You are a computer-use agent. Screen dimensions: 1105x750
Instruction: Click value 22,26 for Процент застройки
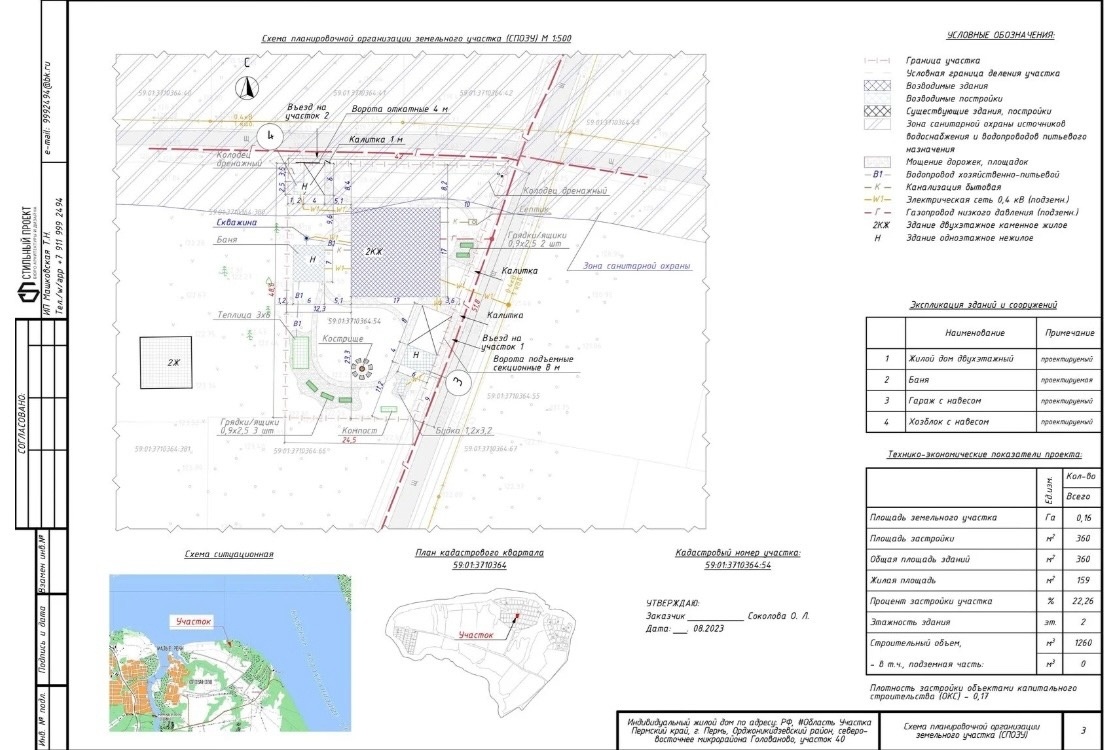click(1083, 601)
